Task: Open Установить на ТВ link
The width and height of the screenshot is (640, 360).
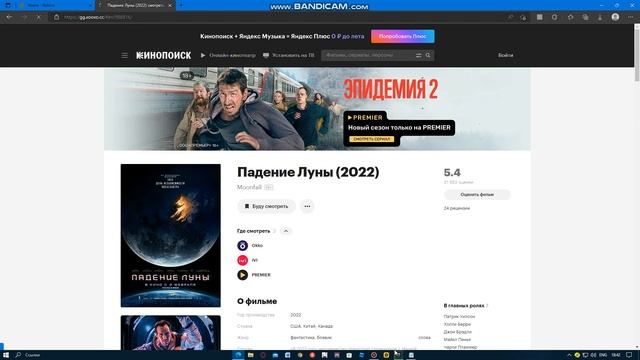Action: [x=289, y=55]
